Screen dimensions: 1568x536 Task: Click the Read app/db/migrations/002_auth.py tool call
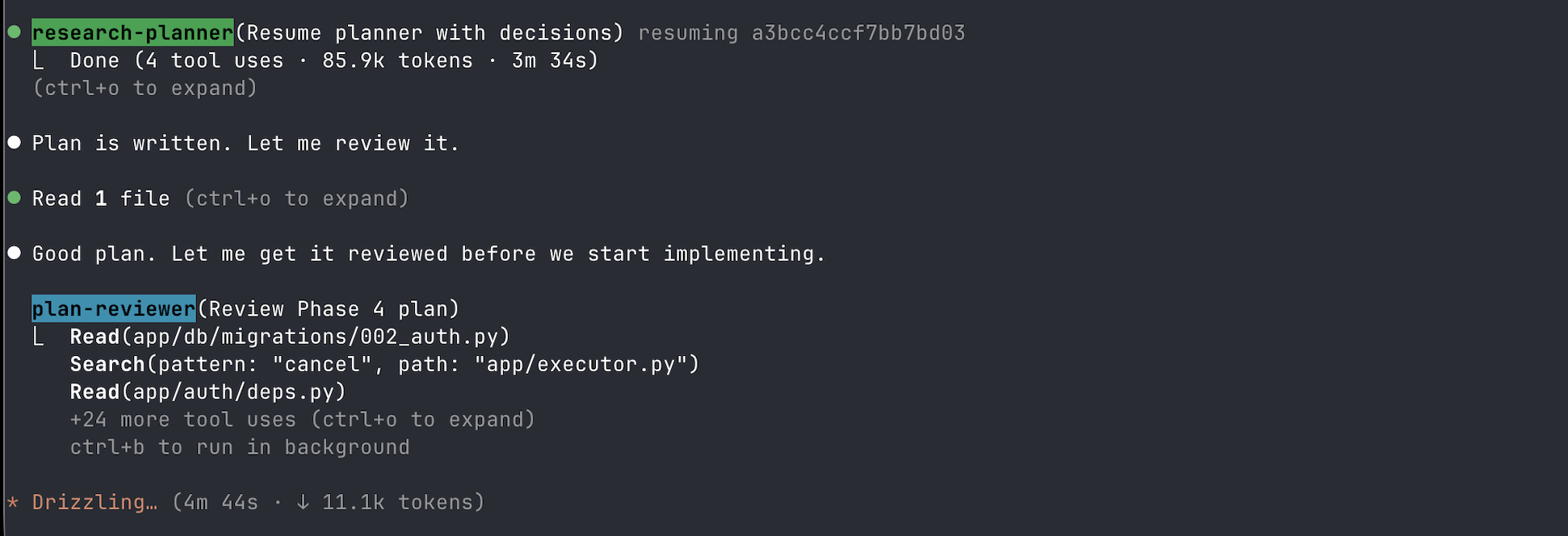tap(290, 337)
